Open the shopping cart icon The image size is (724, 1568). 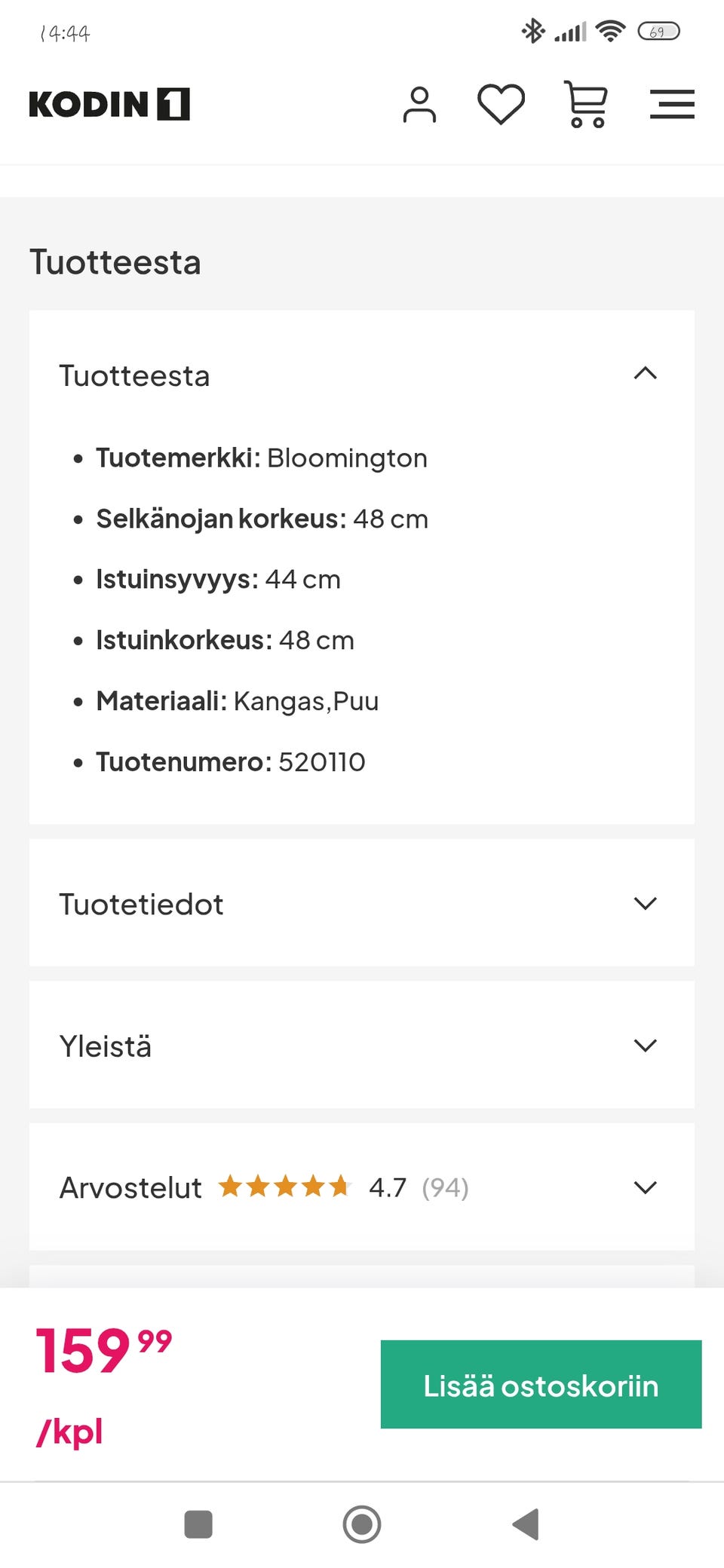pos(586,105)
